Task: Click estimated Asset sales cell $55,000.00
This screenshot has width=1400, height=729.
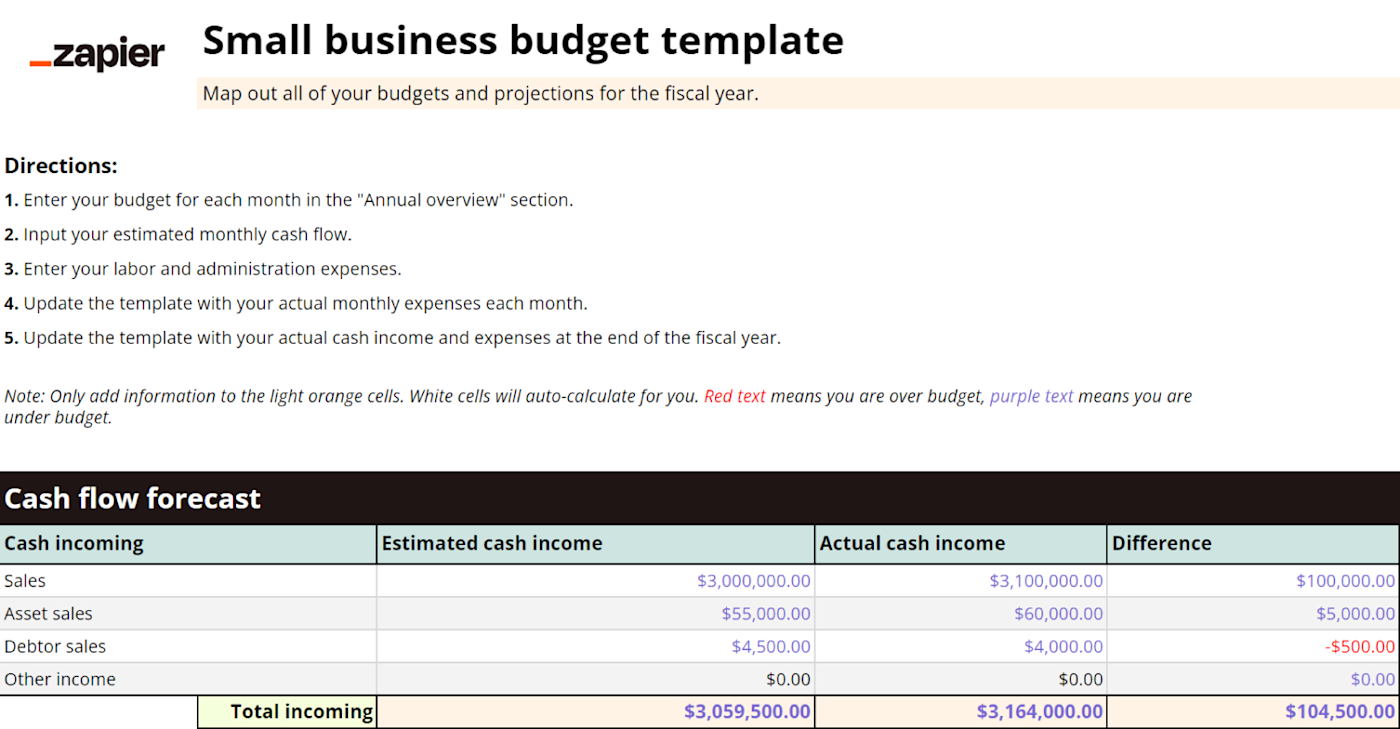Action: click(596, 614)
